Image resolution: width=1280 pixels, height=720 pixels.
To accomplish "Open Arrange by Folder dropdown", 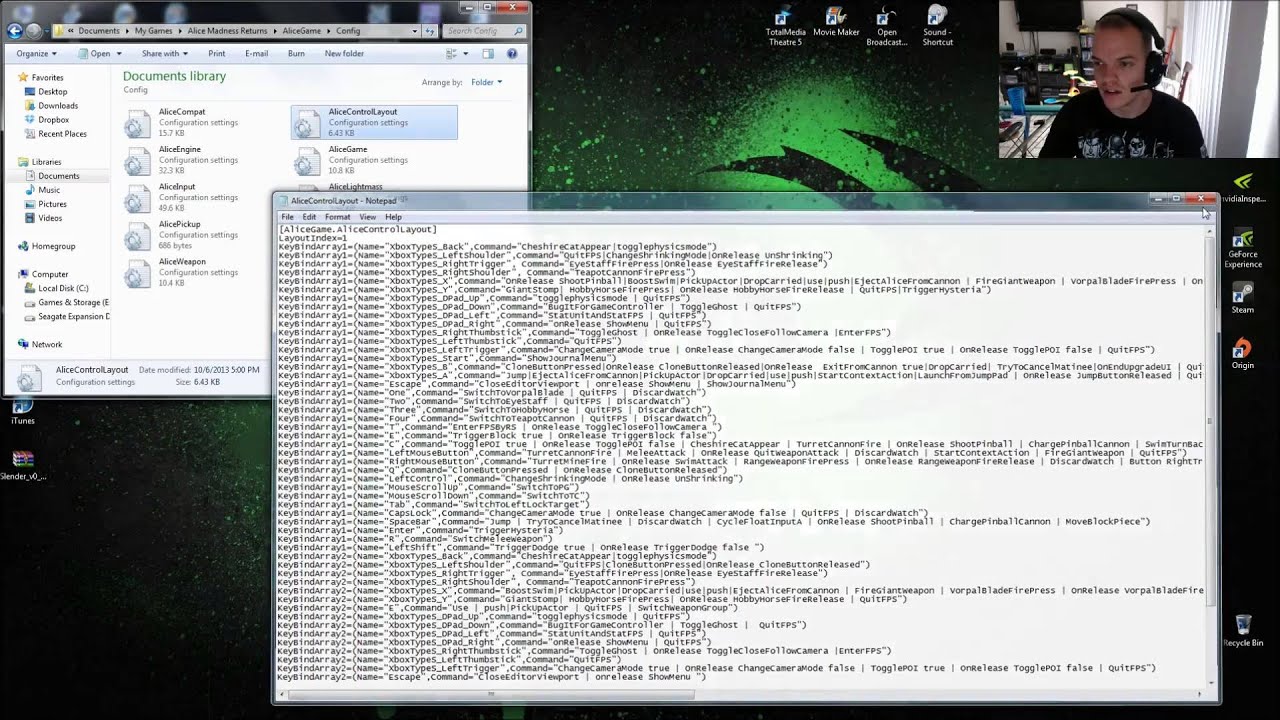I will pyautogui.click(x=486, y=82).
